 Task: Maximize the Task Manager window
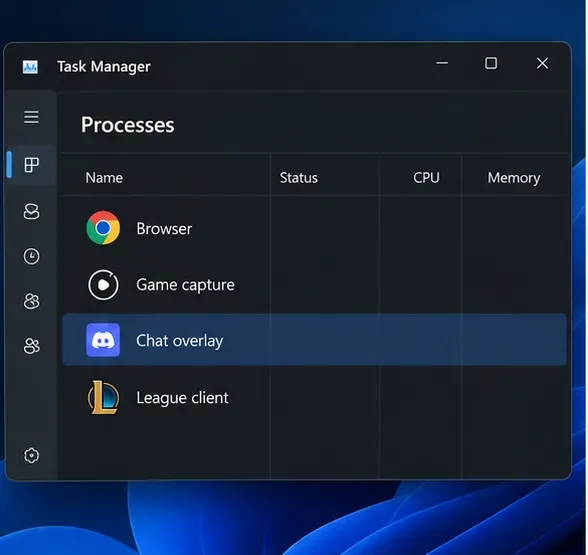click(x=491, y=63)
